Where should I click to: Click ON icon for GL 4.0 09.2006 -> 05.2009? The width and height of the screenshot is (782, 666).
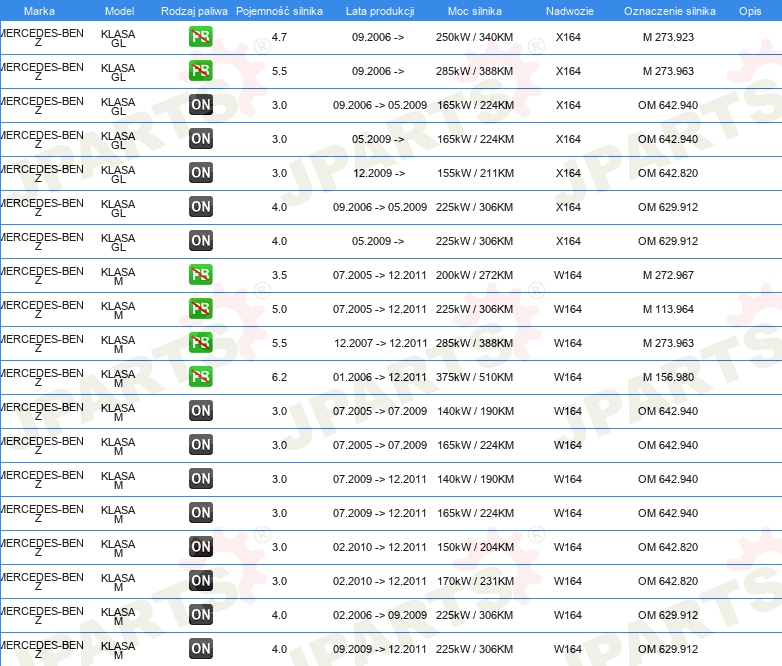[x=200, y=207]
